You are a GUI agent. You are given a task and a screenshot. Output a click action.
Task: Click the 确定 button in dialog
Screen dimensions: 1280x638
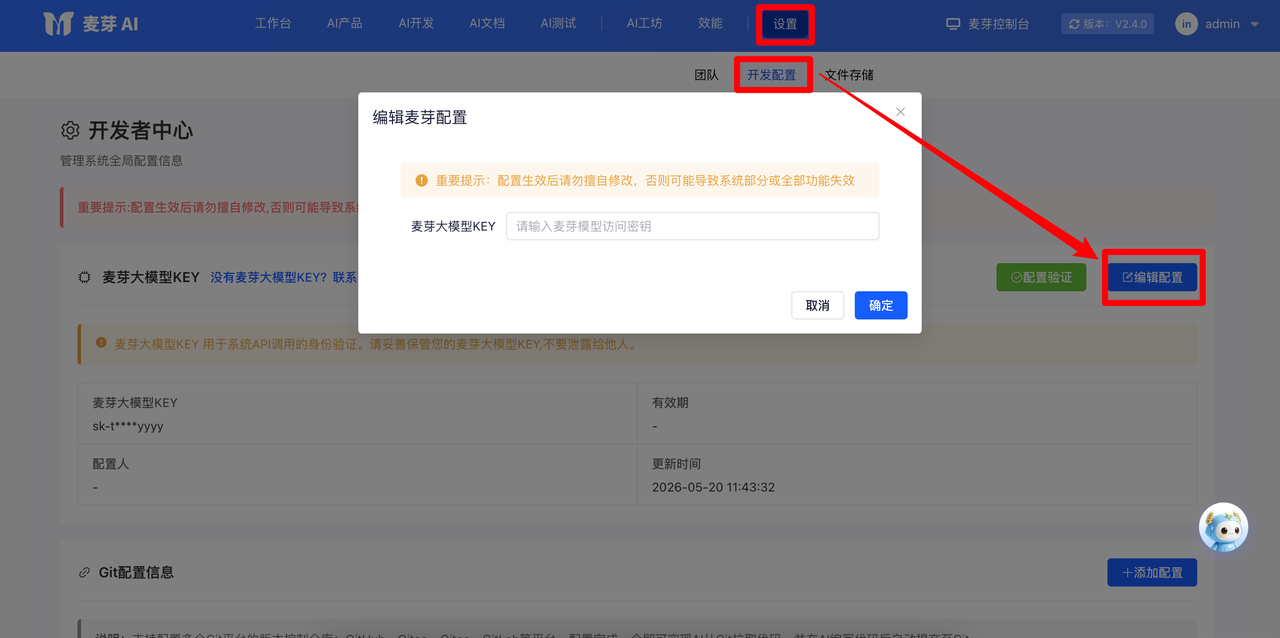click(x=881, y=305)
